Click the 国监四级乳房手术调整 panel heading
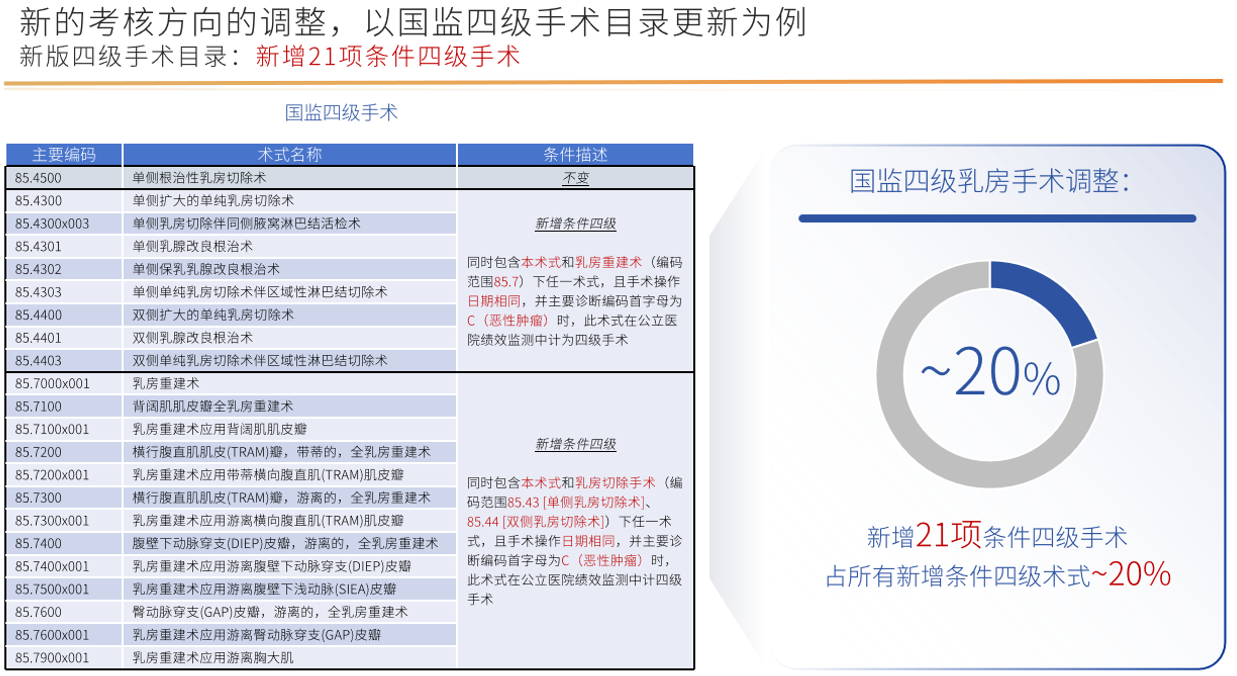This screenshot has width=1237, height=676. point(989,181)
